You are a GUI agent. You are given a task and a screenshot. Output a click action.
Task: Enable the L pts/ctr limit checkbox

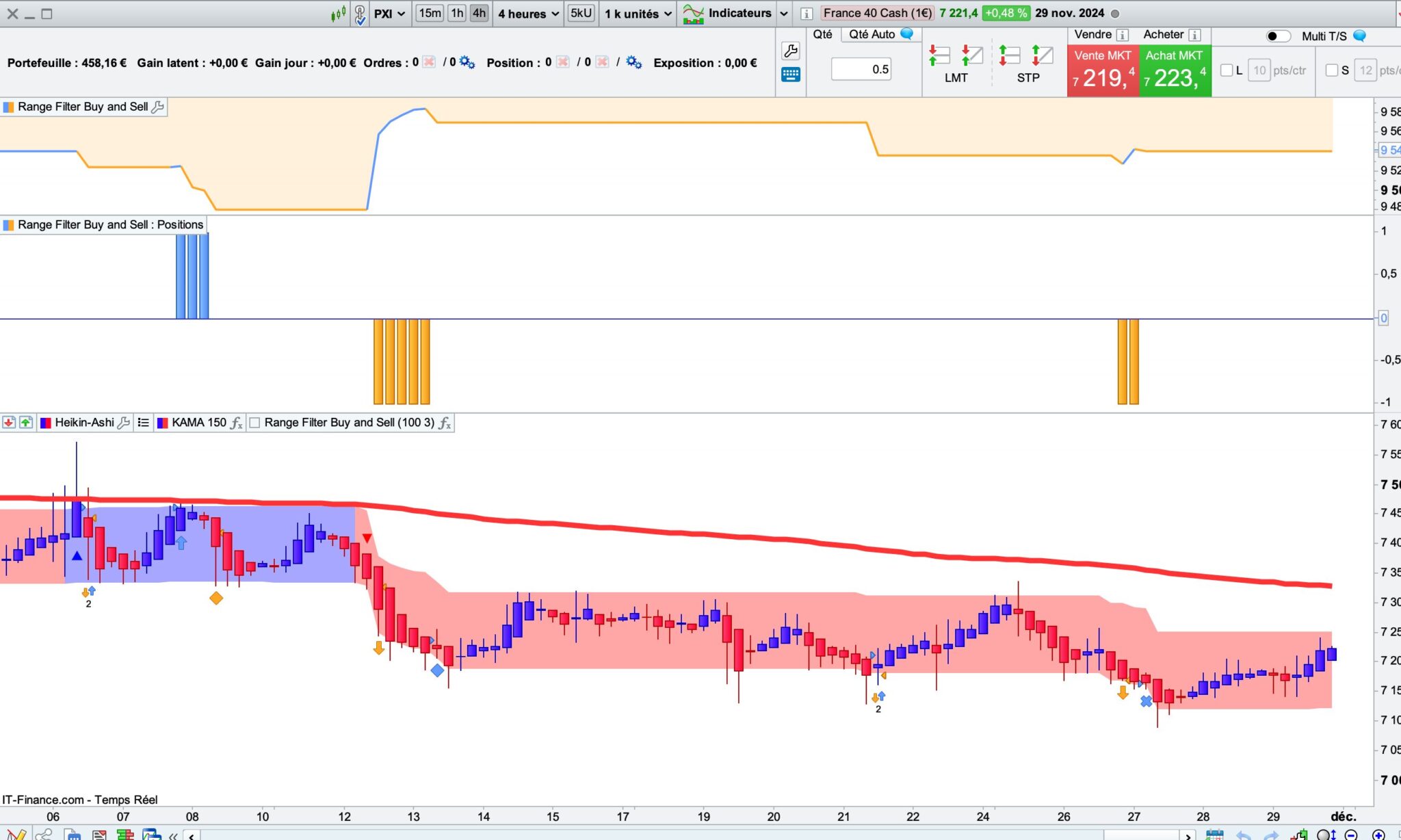pos(1227,70)
